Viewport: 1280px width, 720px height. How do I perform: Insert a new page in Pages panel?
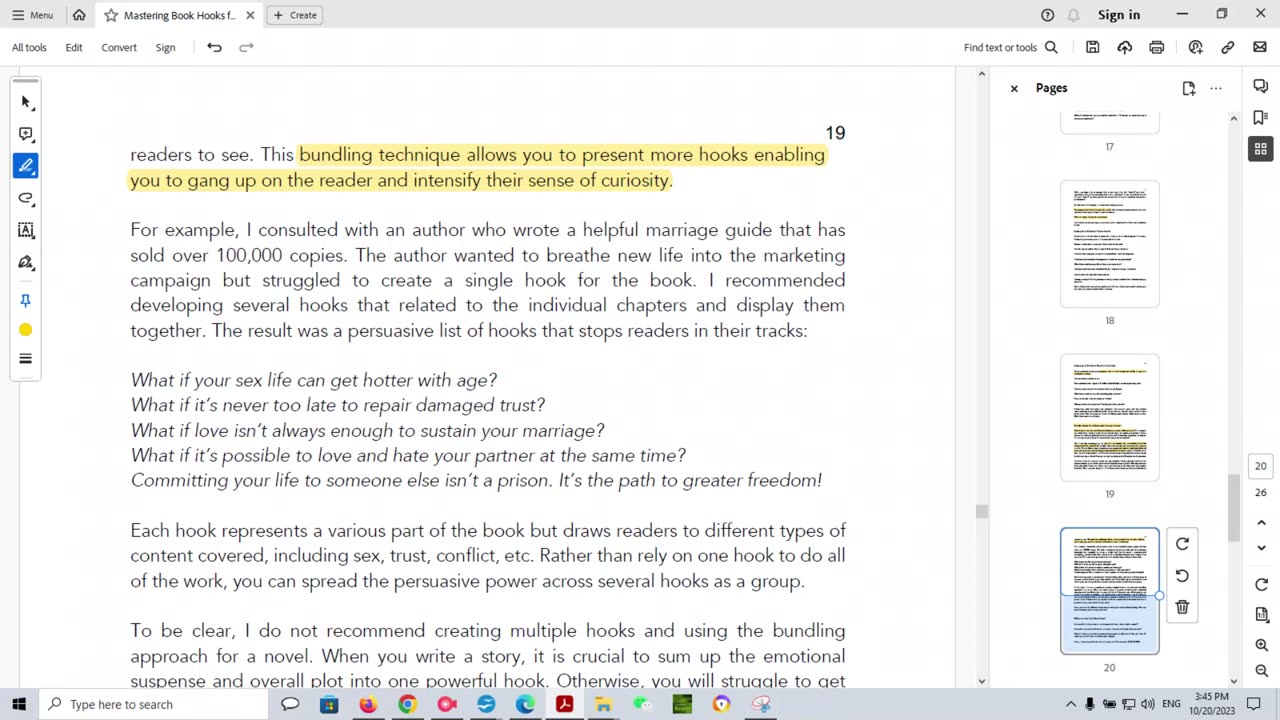(x=1188, y=88)
